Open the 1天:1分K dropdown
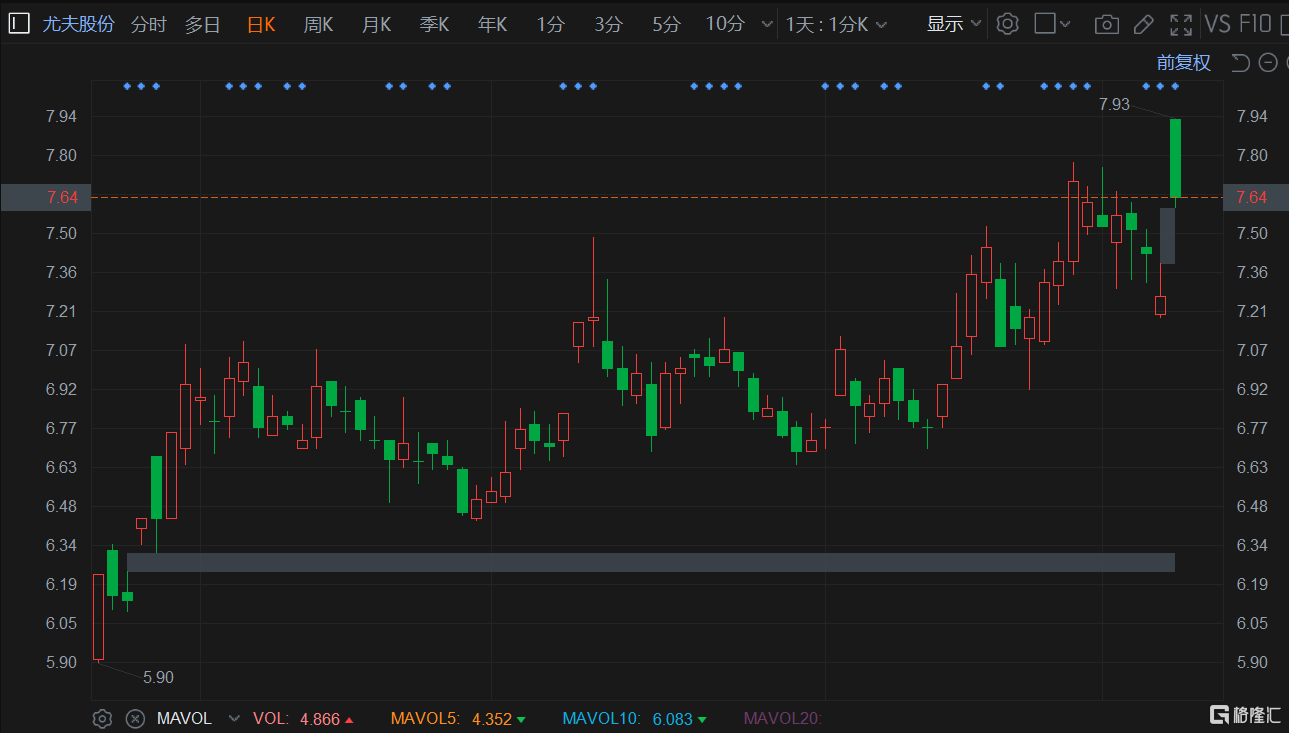The width and height of the screenshot is (1289, 733). (836, 25)
